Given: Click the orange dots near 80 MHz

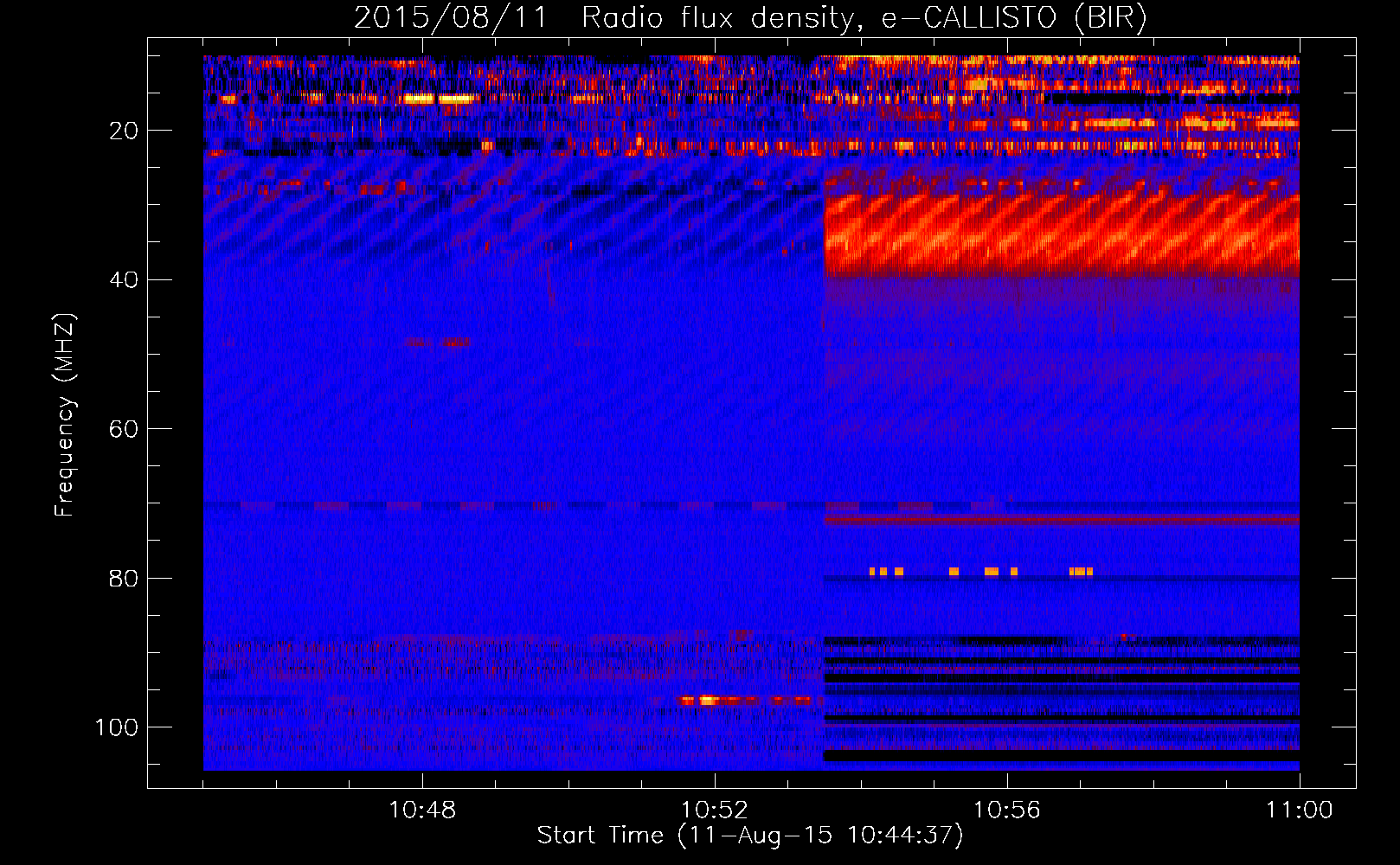Looking at the screenshot, I should [x=981, y=572].
